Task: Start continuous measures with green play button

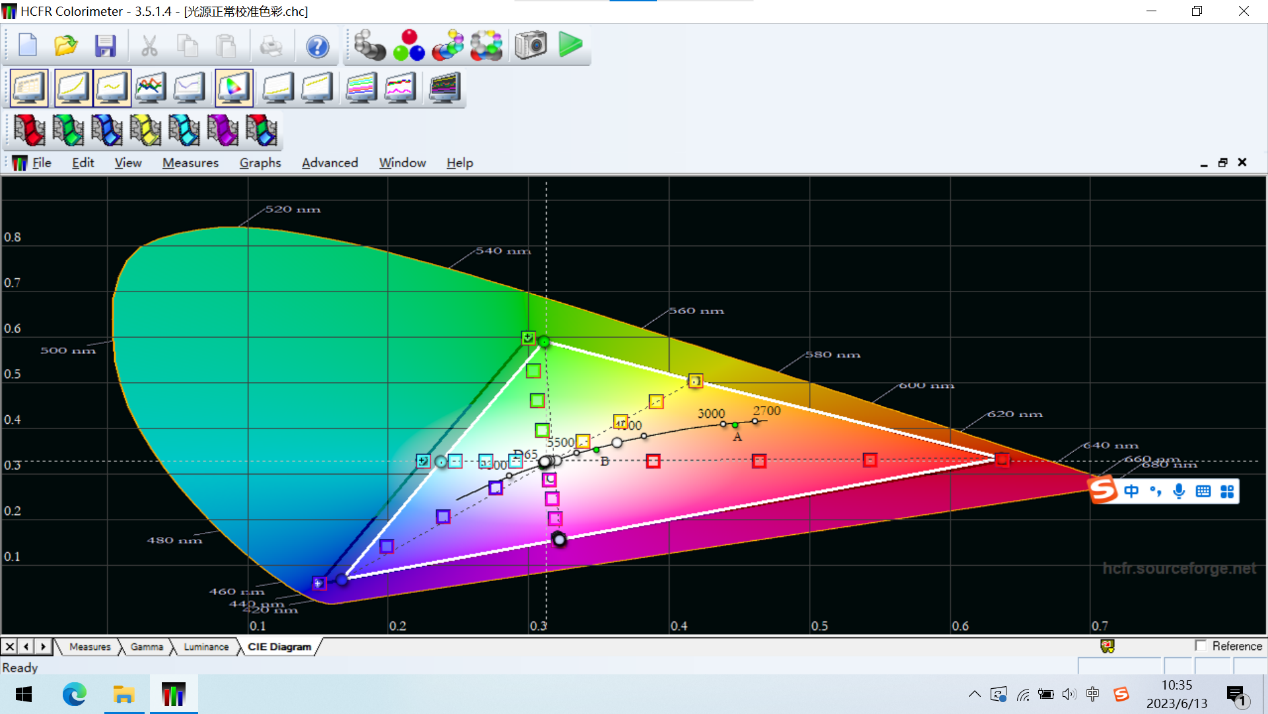Action: point(570,45)
